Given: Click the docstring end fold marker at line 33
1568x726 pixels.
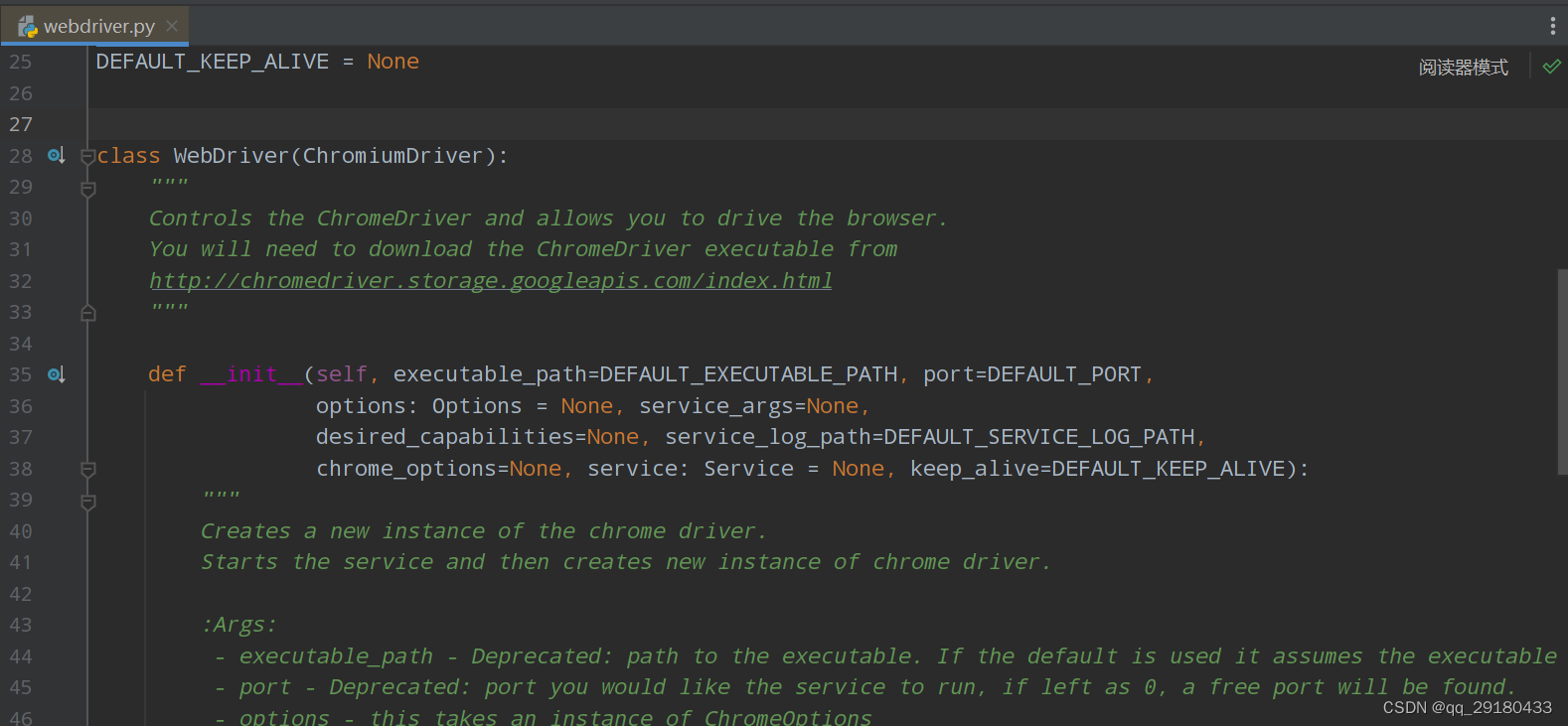Looking at the screenshot, I should click(x=87, y=313).
